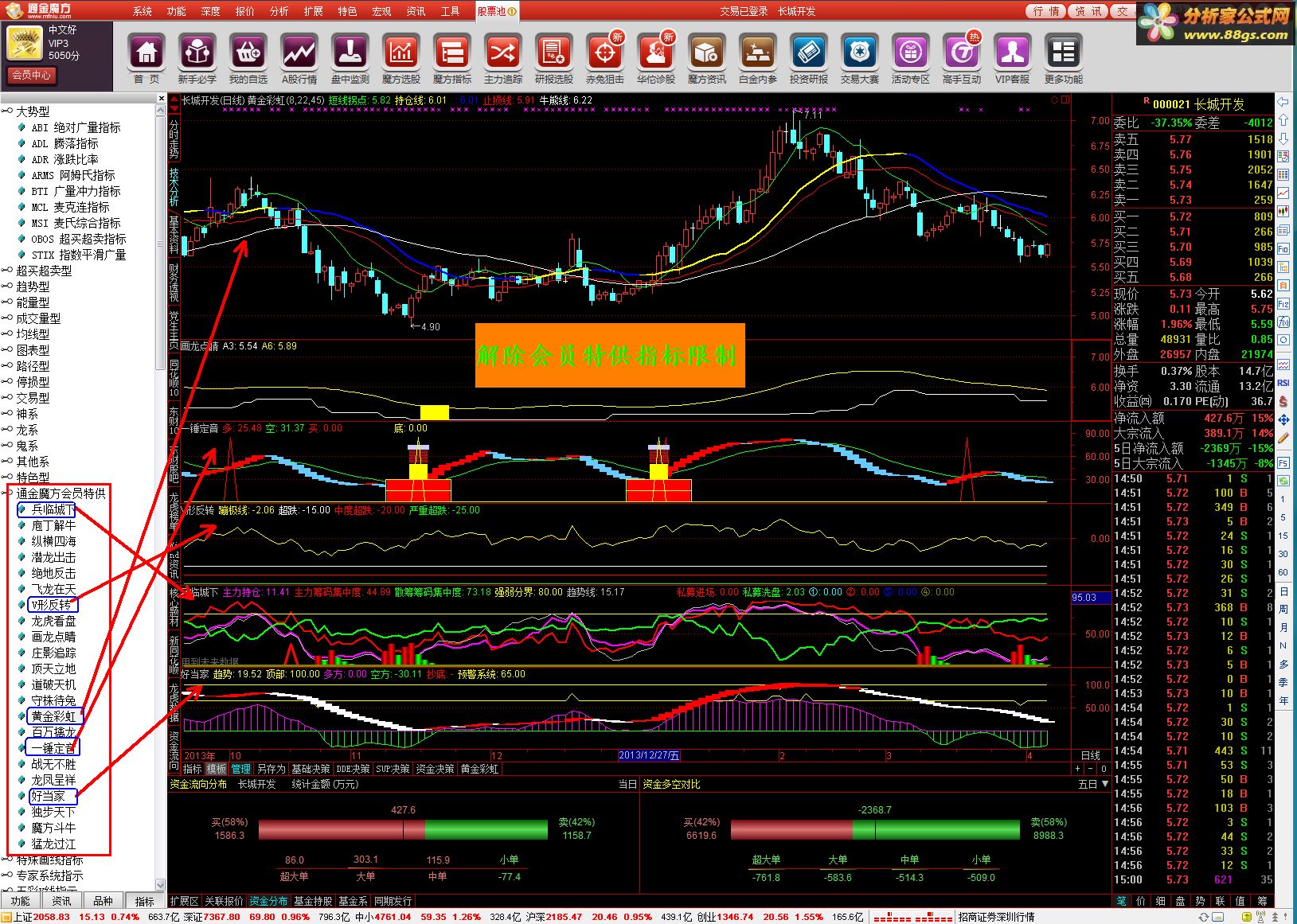1297x924 pixels.
Task: Select the 笔 tick view tab
Action: pos(1122,901)
